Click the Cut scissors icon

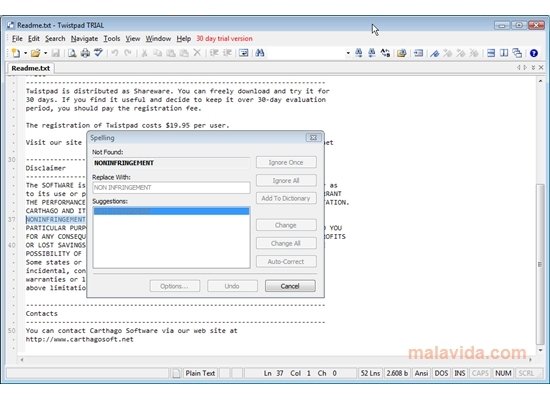coord(144,53)
